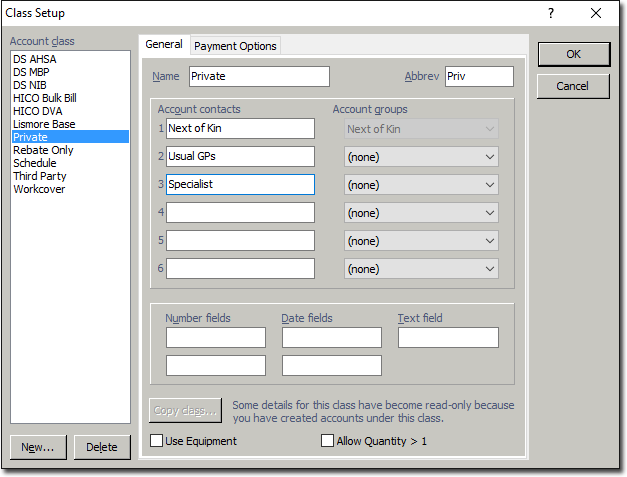Open account group dropdown for contact 6
This screenshot has width=627, height=477.
[x=420, y=269]
